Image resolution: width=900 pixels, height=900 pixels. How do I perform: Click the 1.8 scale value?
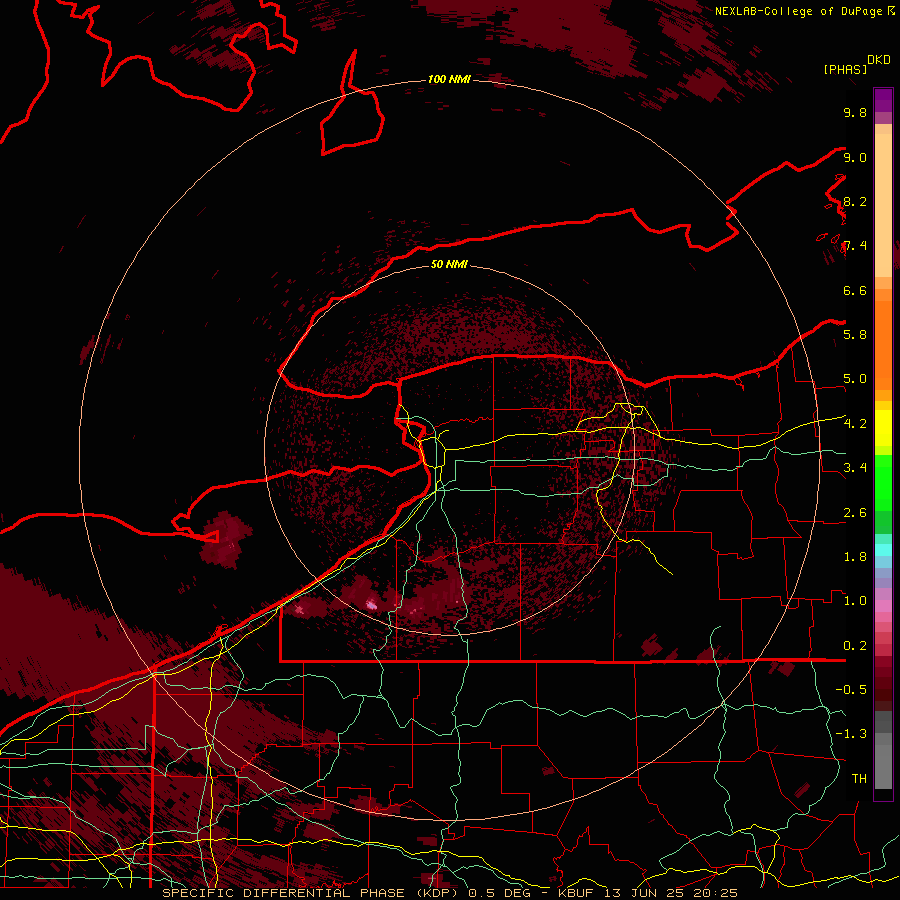(855, 557)
